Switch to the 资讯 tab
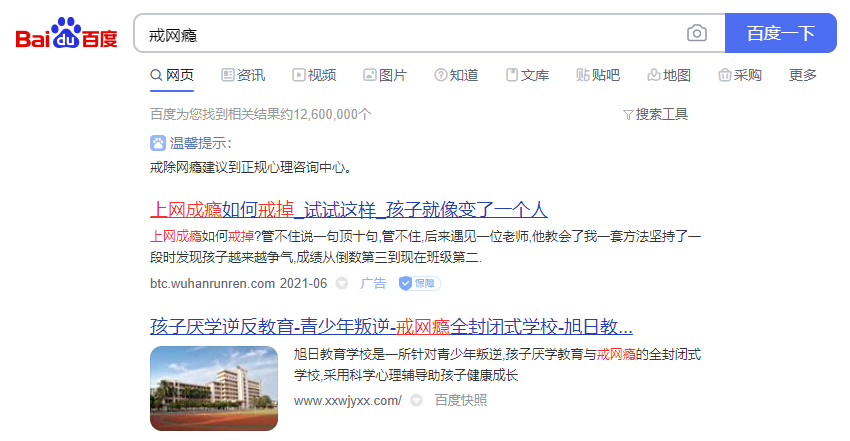 tap(243, 75)
